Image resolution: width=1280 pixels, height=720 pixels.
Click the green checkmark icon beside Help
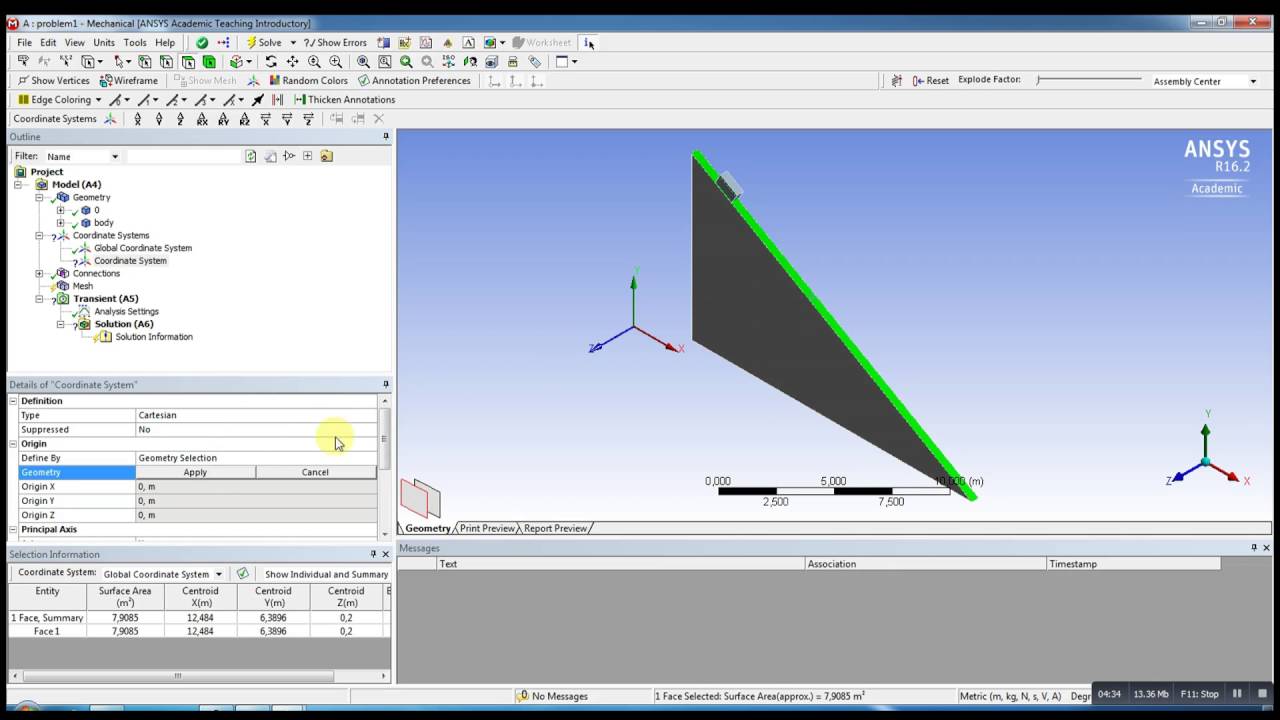pyautogui.click(x=202, y=43)
